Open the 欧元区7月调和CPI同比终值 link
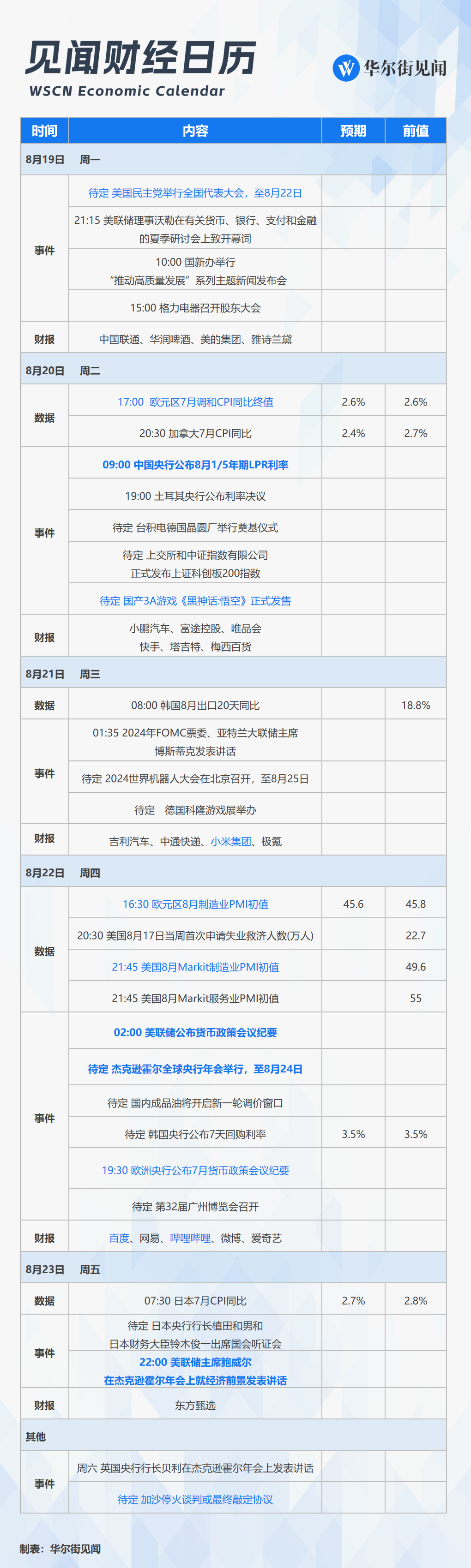471x1568 pixels. pos(195,402)
